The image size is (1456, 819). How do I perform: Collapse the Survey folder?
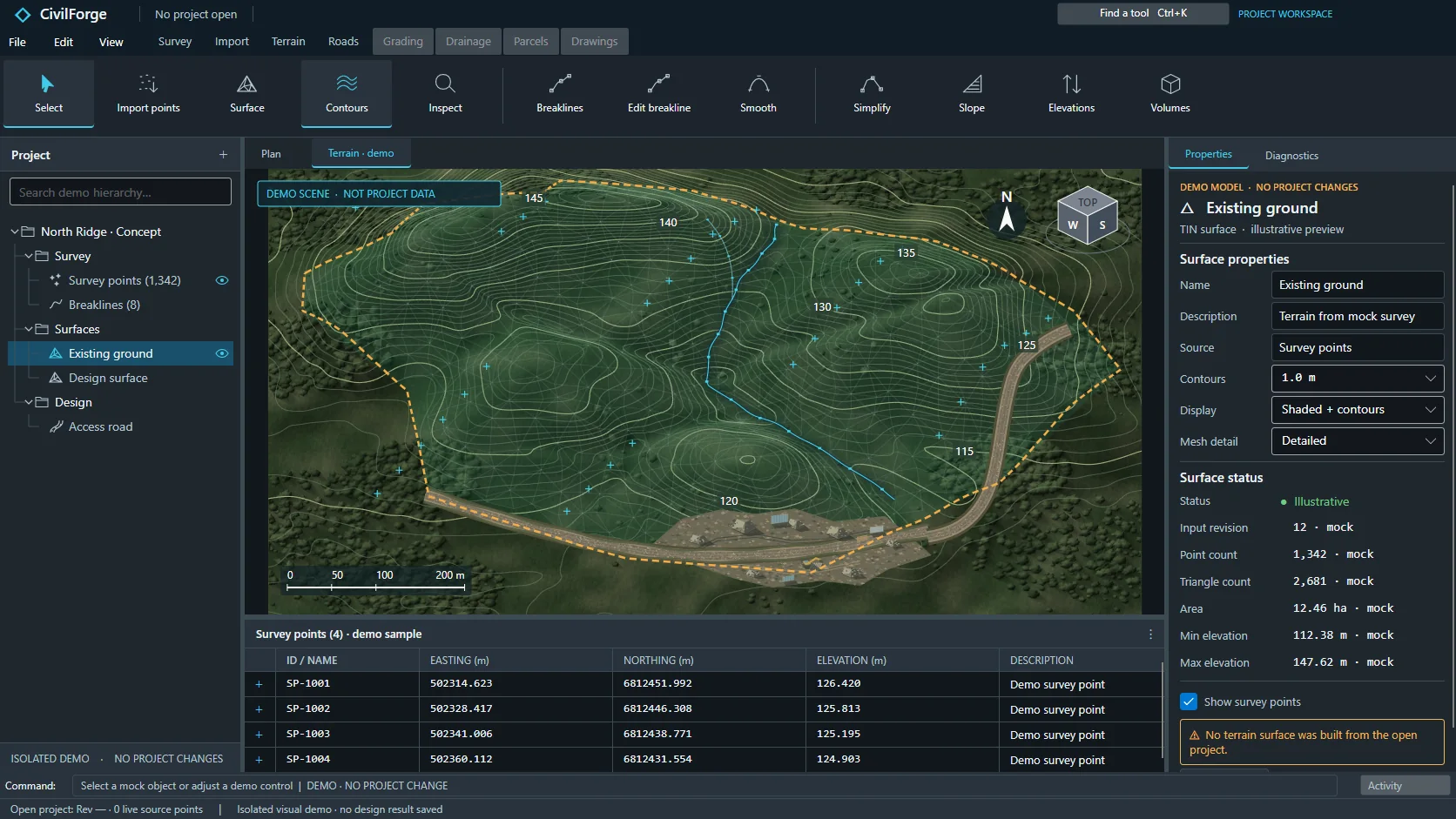pyautogui.click(x=29, y=256)
